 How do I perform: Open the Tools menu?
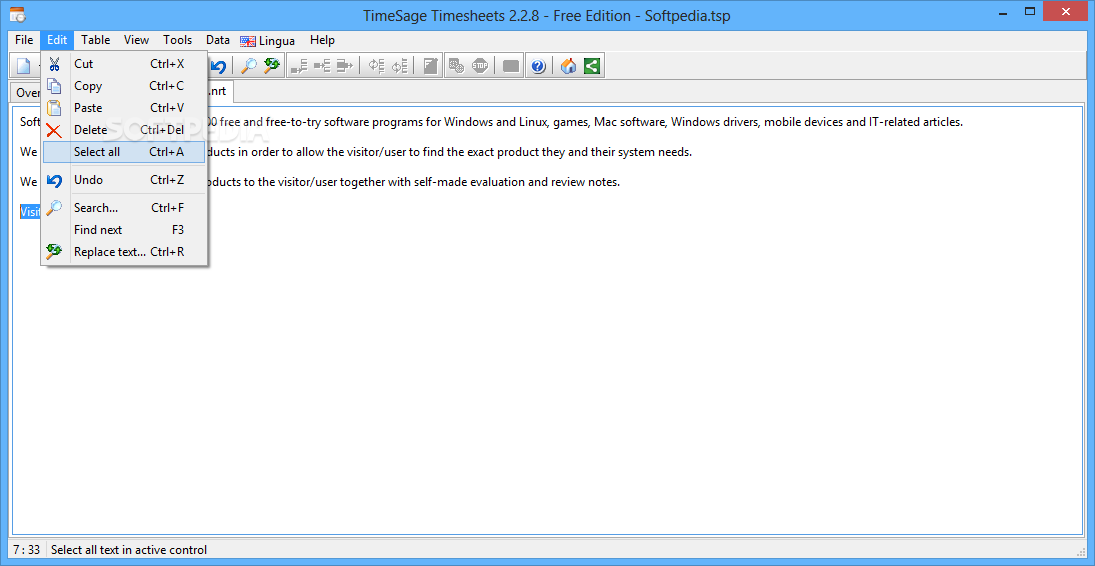(177, 40)
